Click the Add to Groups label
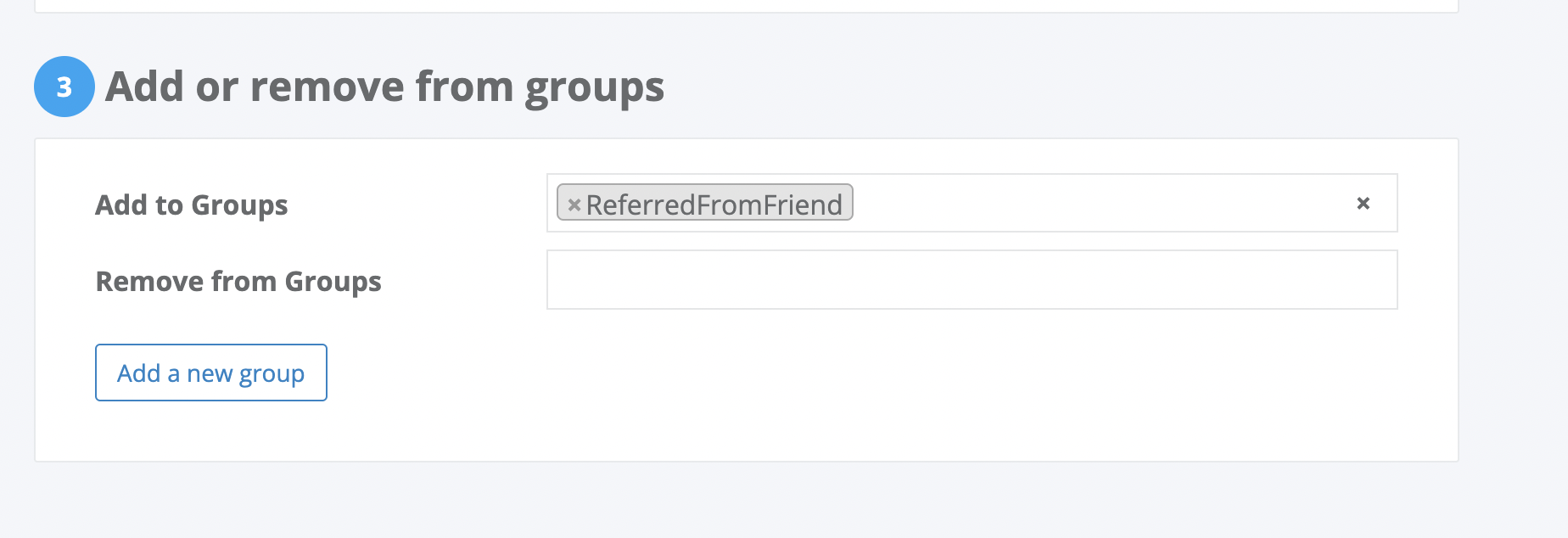The height and width of the screenshot is (538, 1568). tap(192, 205)
